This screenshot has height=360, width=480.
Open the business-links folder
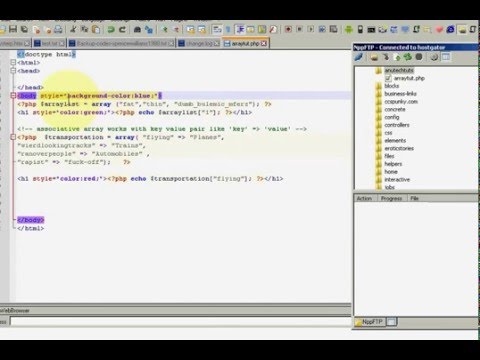400,94
